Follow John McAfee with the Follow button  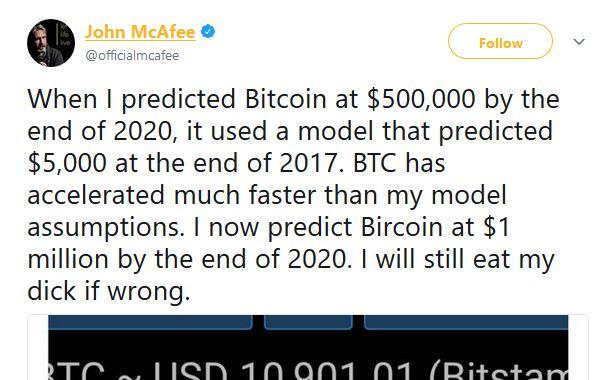500,41
